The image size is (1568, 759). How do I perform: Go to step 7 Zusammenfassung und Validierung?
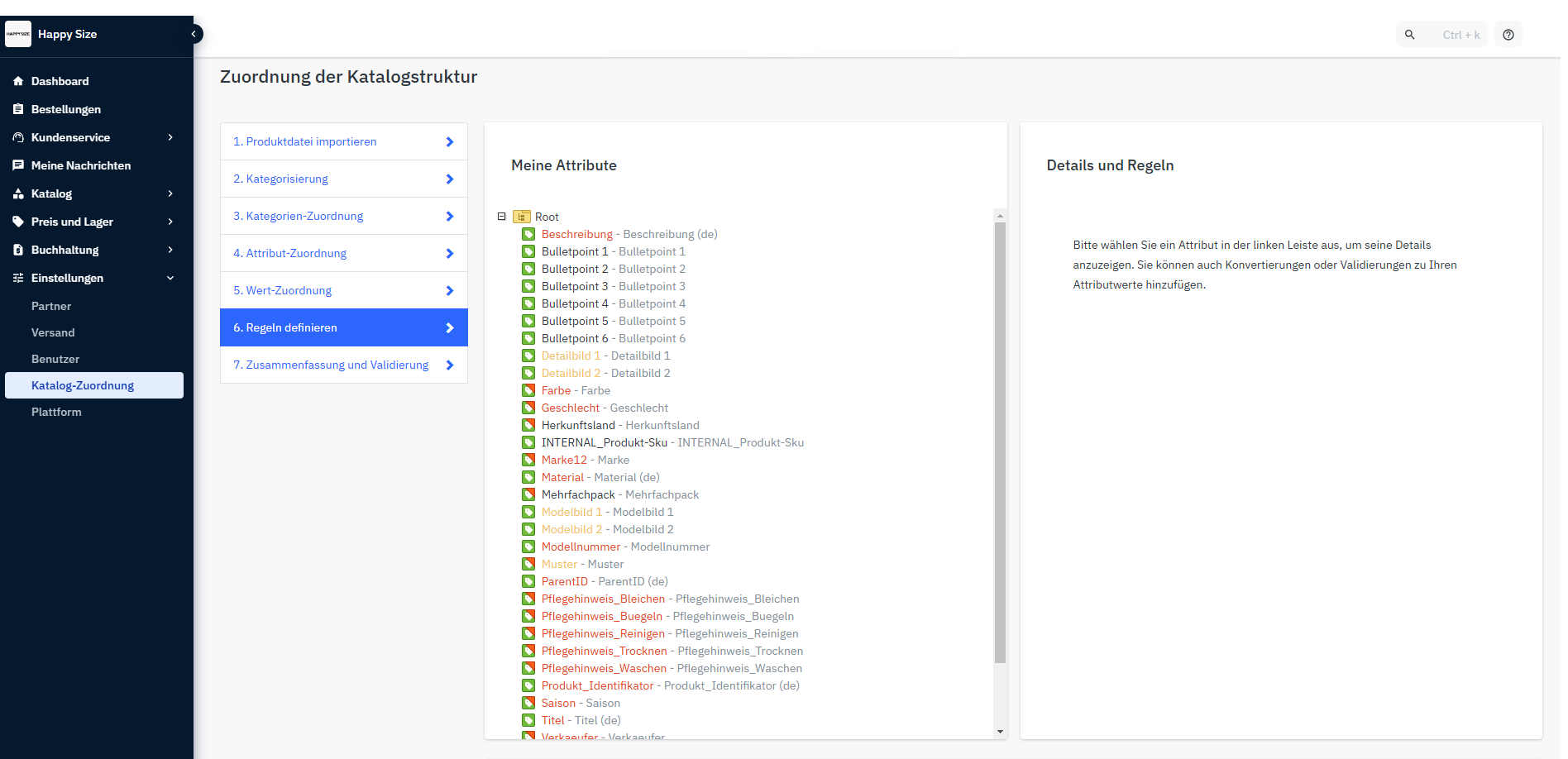pyautogui.click(x=343, y=365)
